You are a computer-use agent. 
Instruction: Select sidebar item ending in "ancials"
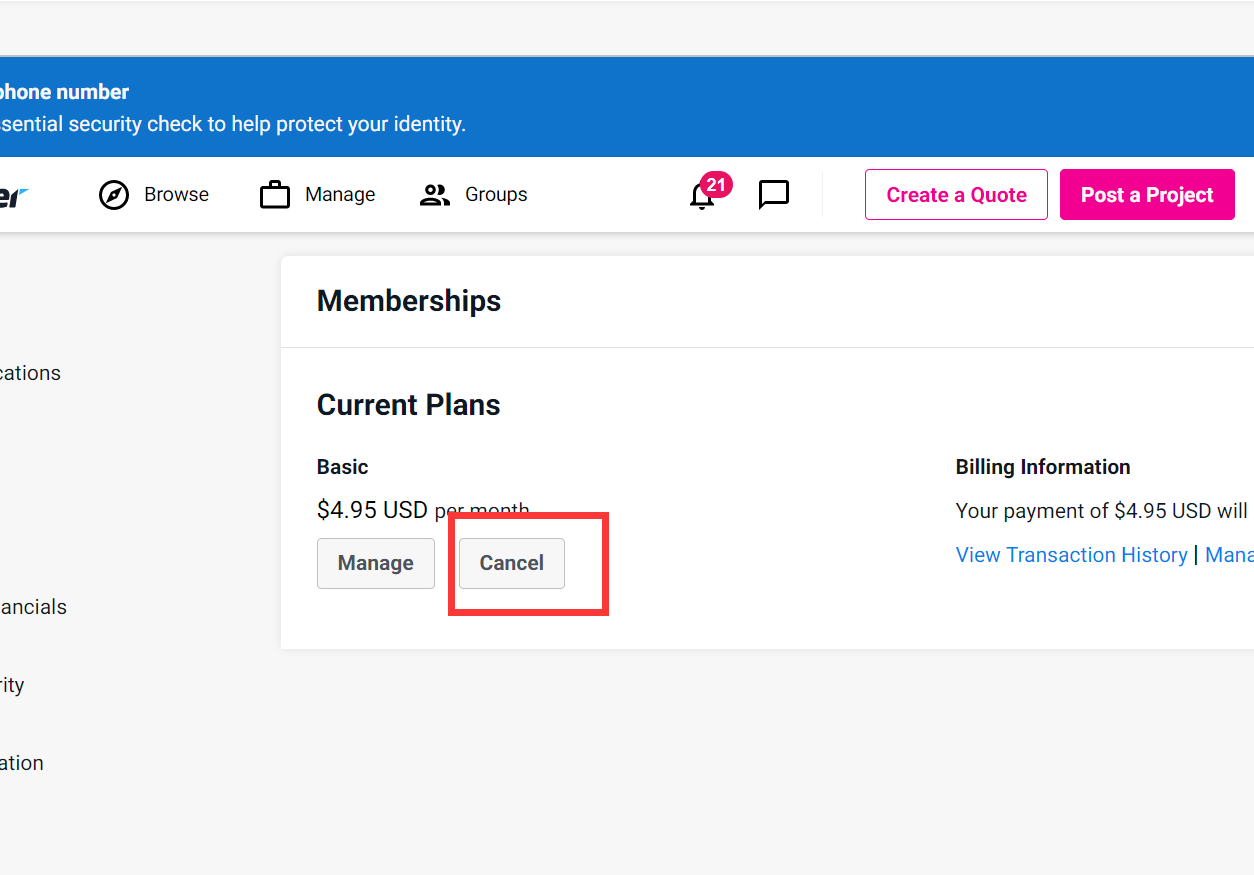point(33,607)
